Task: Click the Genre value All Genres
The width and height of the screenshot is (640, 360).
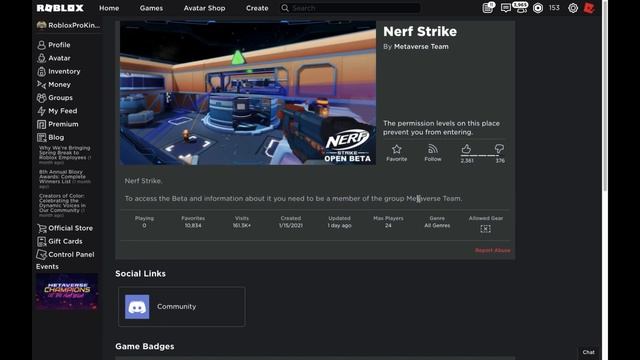Action: tap(437, 226)
